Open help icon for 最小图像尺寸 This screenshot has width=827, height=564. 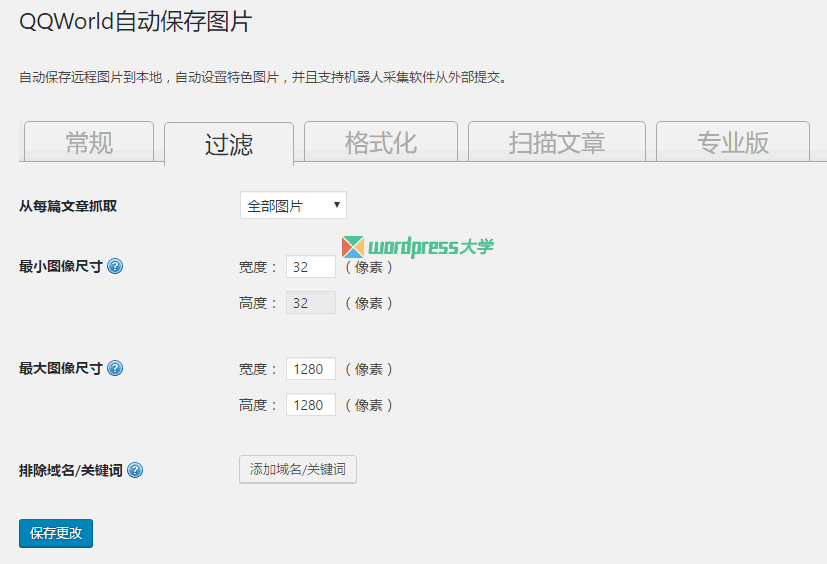pos(115,266)
